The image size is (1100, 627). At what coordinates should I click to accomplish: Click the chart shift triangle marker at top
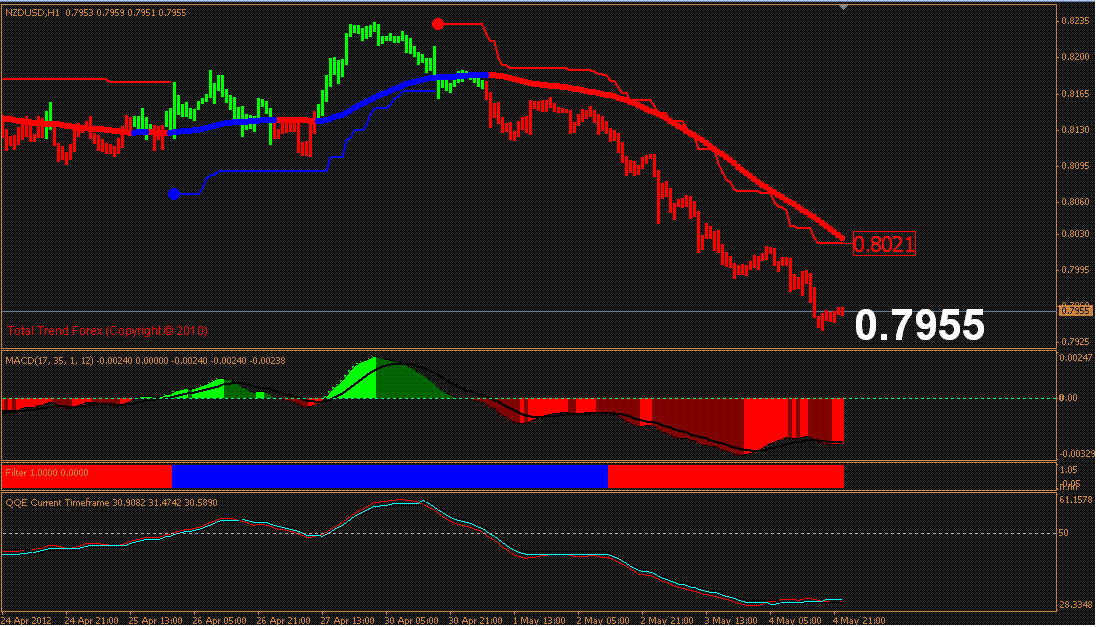coord(843,7)
